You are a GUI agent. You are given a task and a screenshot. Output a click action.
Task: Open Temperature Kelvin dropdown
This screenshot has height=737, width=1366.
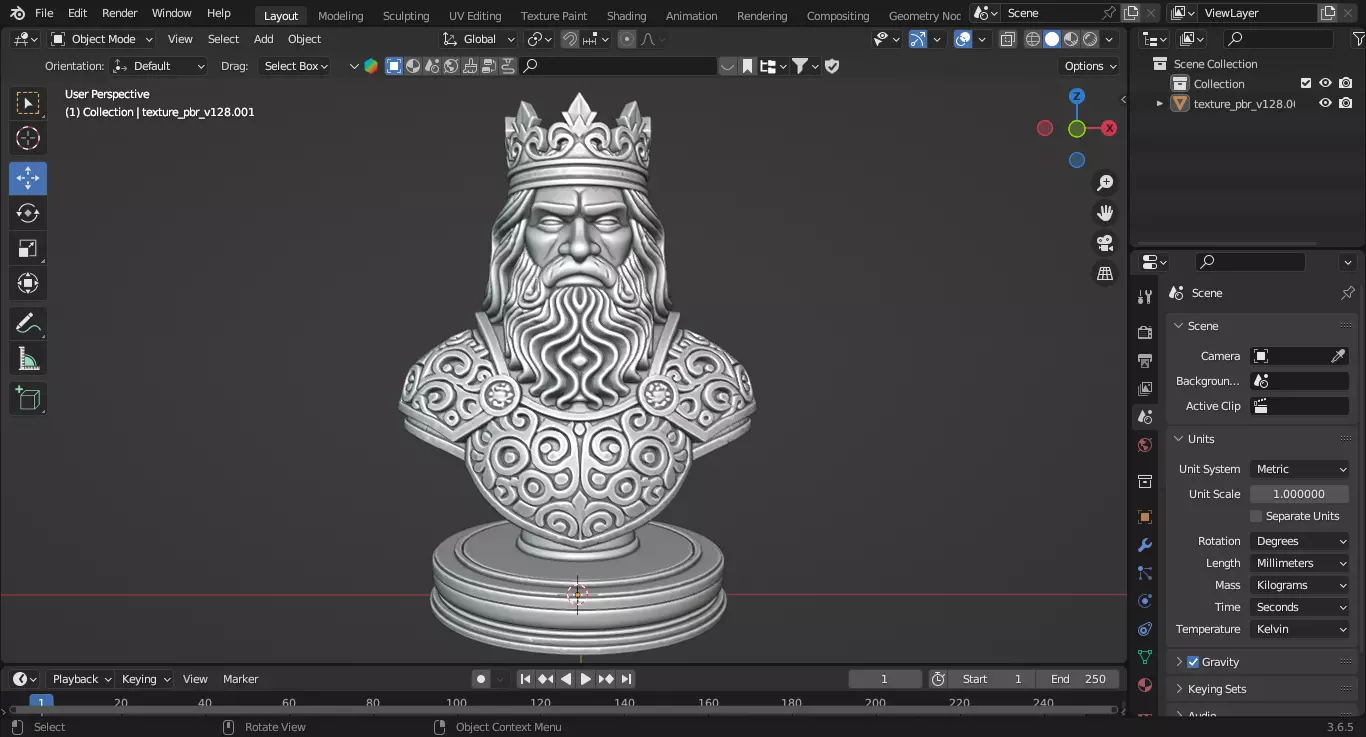(1299, 629)
